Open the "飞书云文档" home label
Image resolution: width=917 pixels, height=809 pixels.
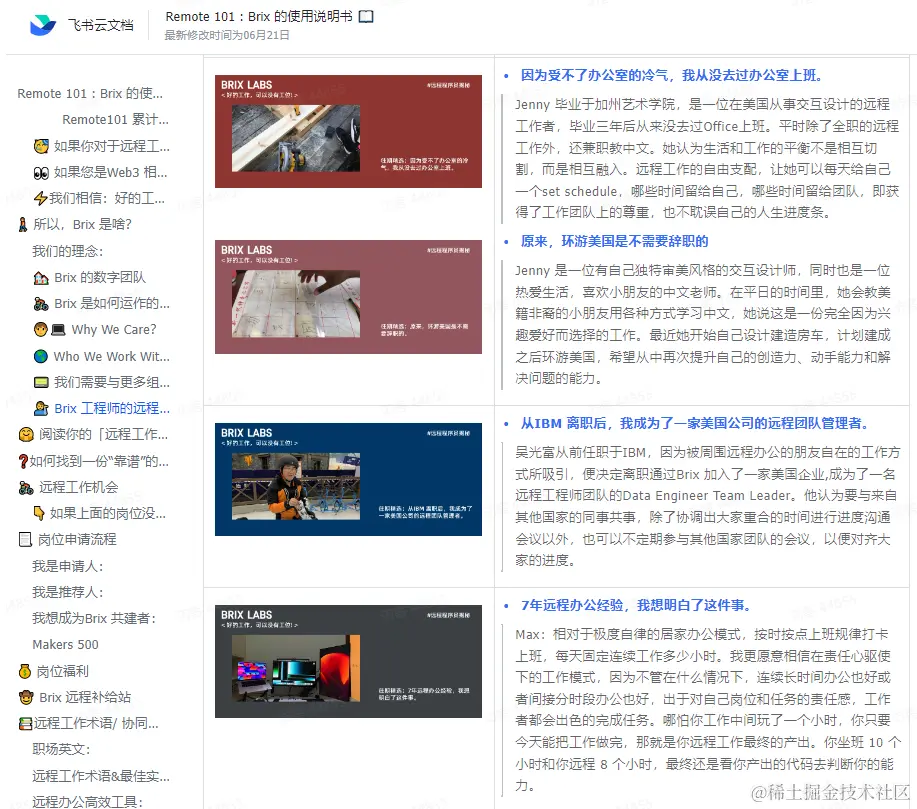[100, 25]
